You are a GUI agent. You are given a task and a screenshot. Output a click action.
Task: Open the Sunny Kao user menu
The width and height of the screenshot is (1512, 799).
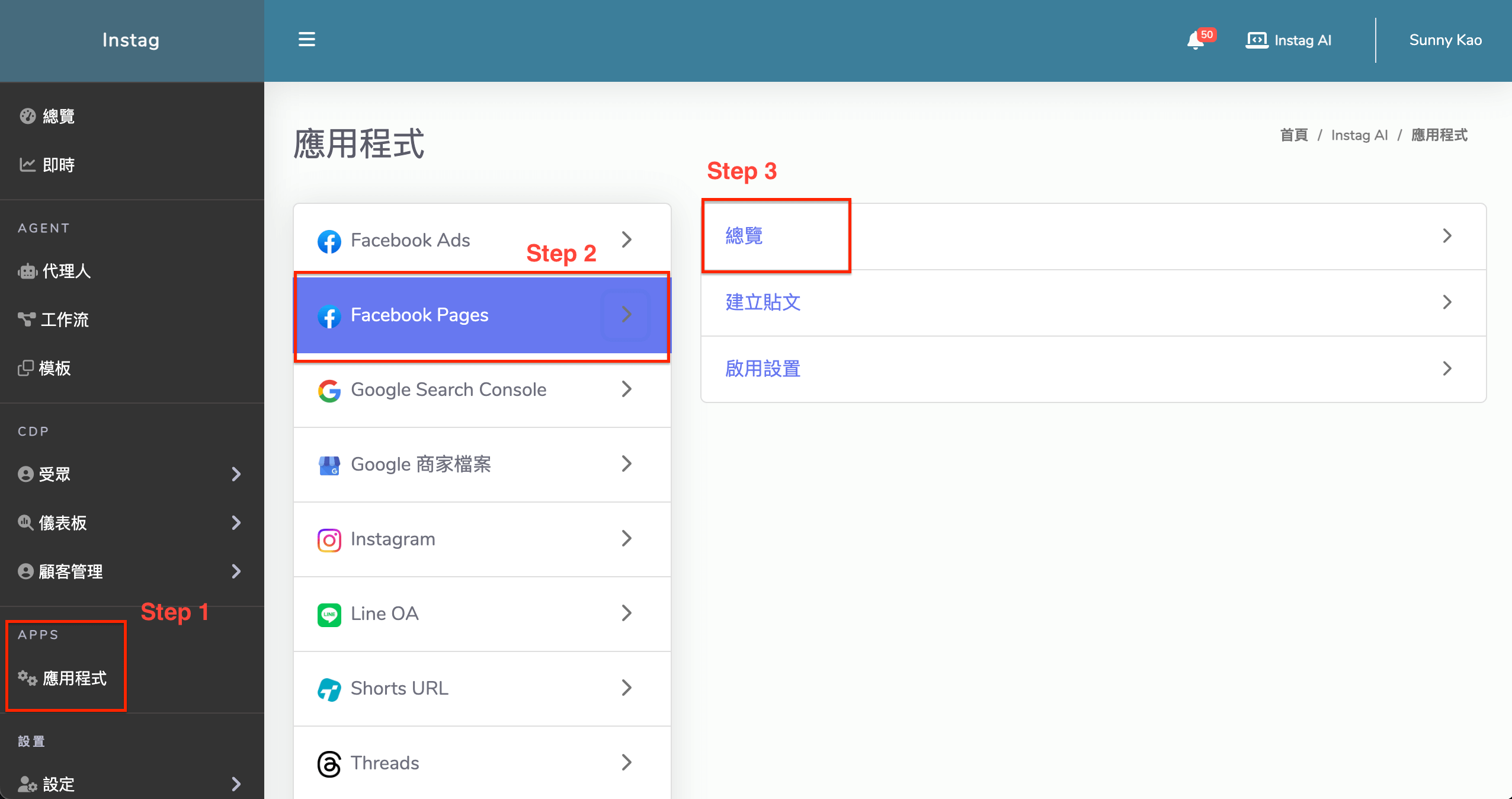[1445, 40]
